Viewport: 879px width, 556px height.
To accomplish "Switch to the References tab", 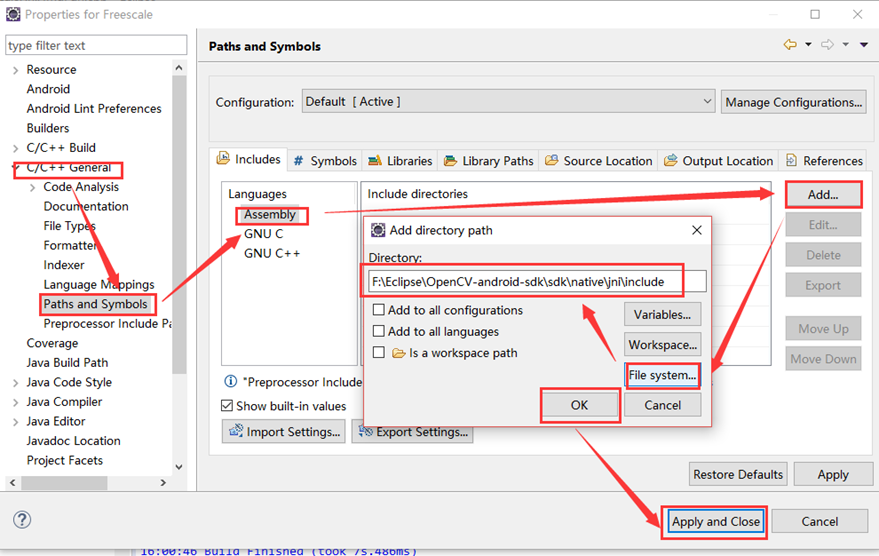I will pos(824,161).
